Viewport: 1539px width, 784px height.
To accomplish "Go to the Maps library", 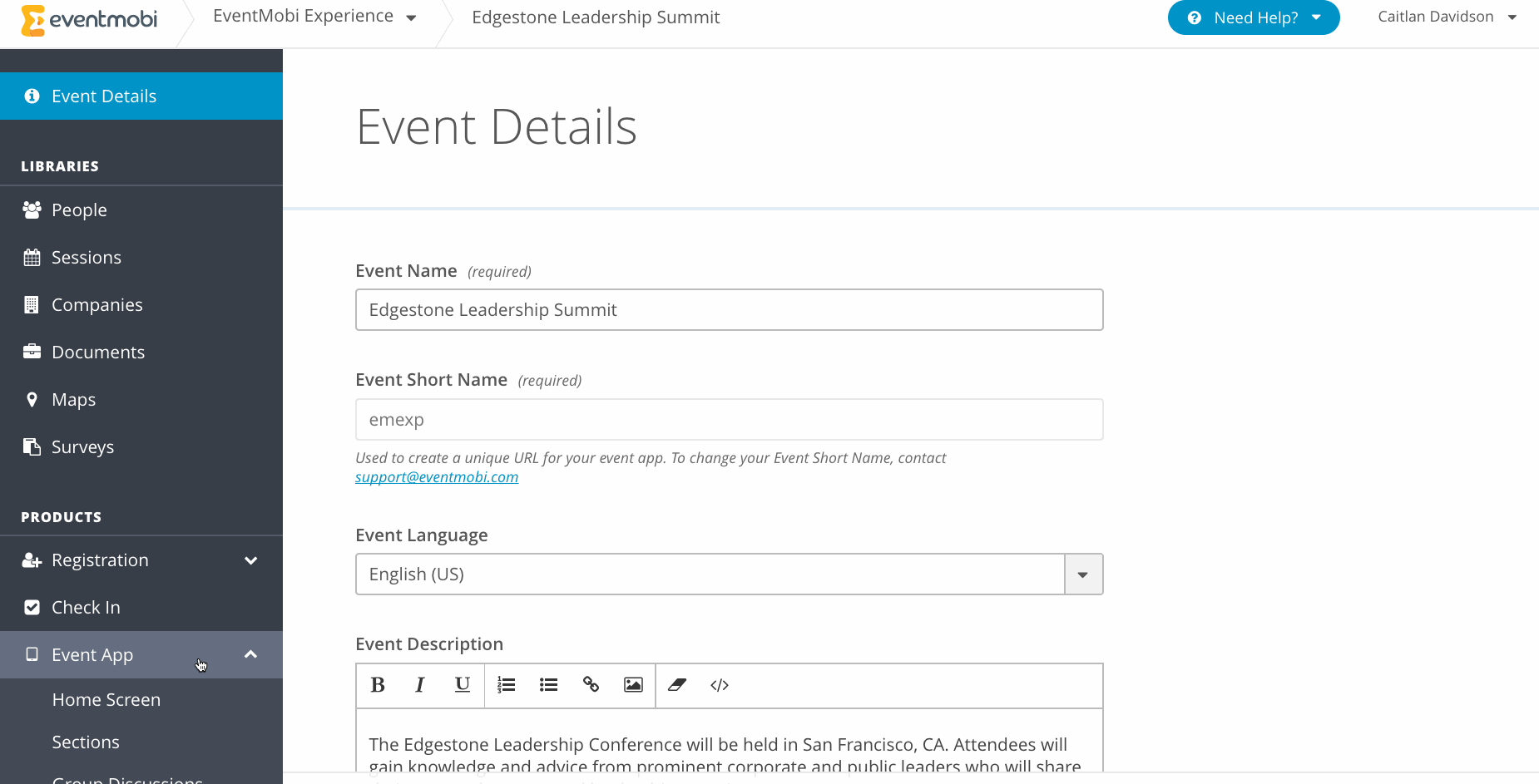I will 141,399.
